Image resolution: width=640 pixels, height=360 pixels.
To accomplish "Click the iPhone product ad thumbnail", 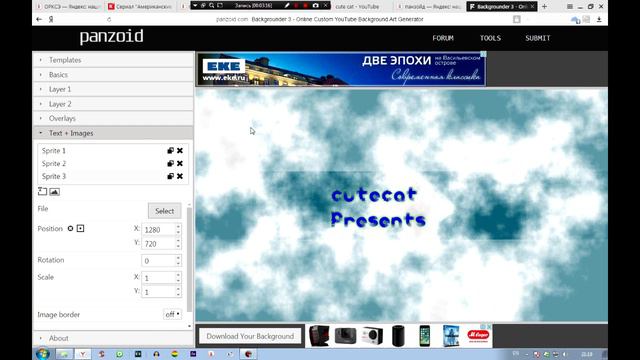I will [424, 336].
